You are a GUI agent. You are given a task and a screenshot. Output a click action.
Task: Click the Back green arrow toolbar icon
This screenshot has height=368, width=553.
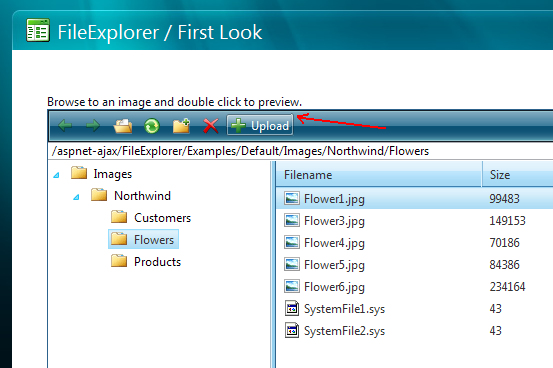click(65, 126)
